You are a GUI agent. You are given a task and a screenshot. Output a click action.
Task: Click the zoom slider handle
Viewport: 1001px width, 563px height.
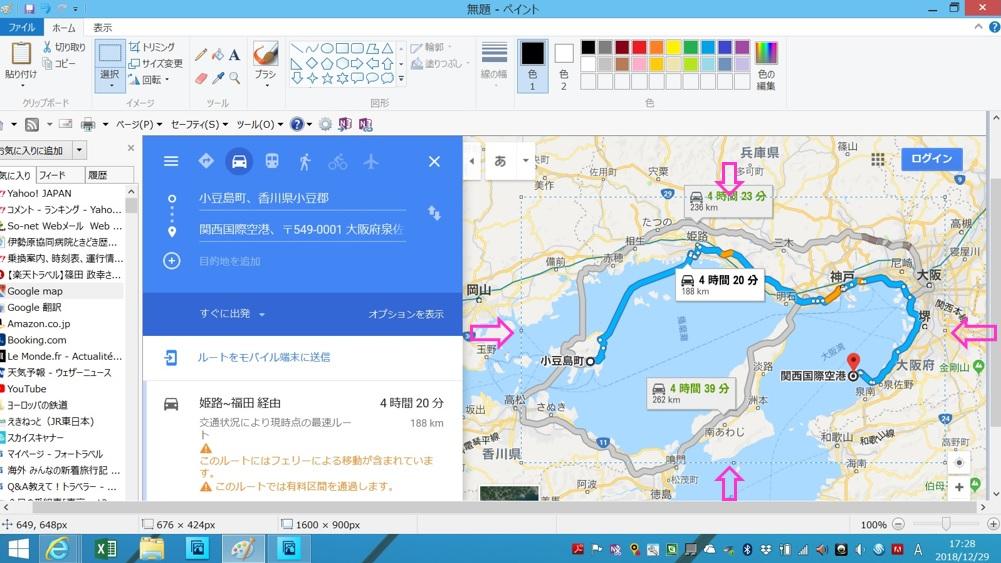click(946, 524)
